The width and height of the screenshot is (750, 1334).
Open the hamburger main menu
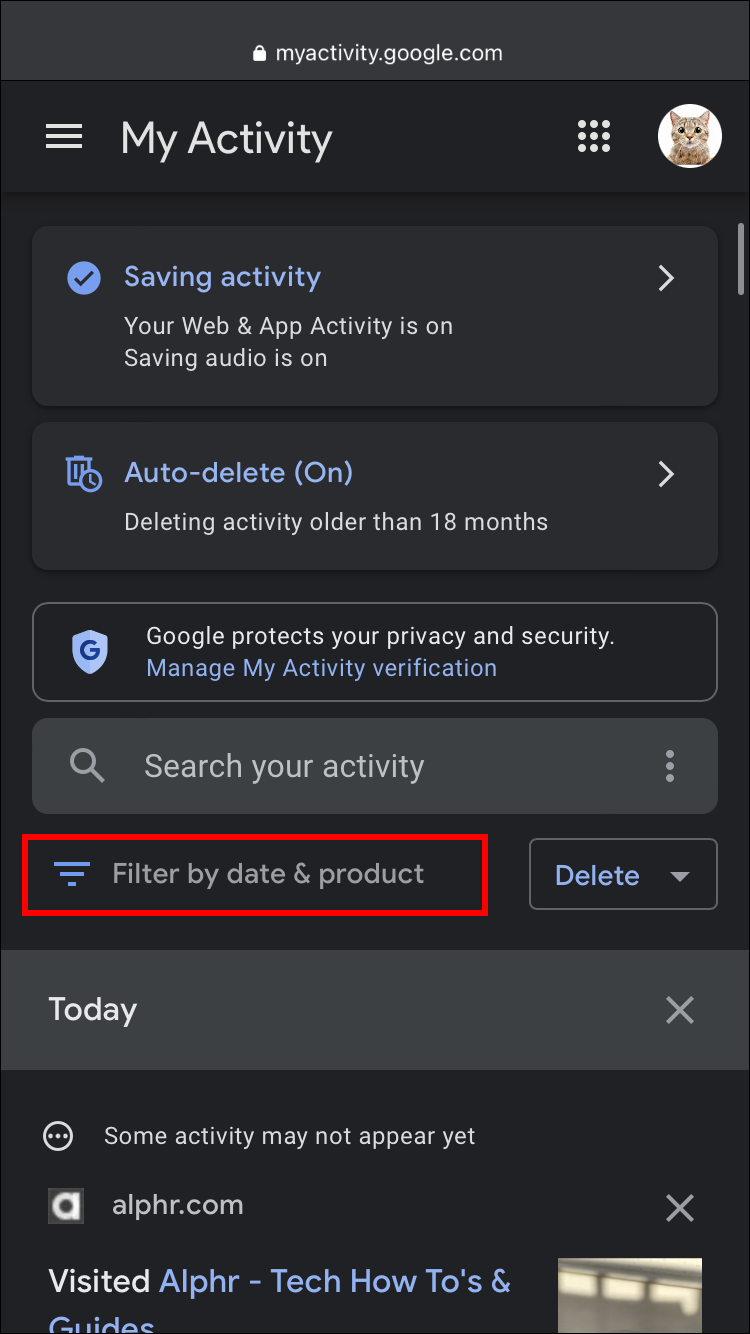64,137
